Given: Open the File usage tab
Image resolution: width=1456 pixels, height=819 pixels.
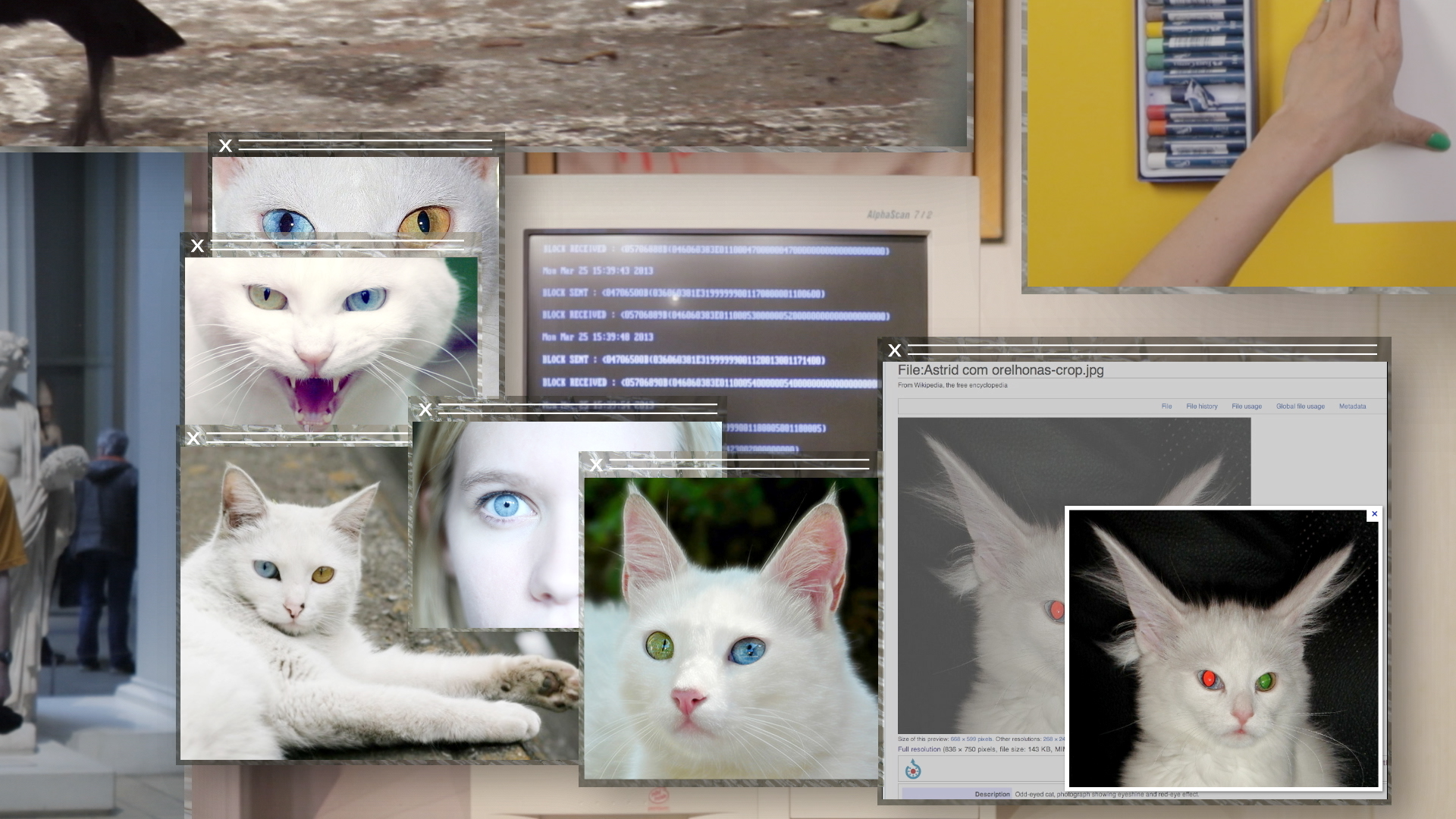Looking at the screenshot, I should pyautogui.click(x=1247, y=406).
